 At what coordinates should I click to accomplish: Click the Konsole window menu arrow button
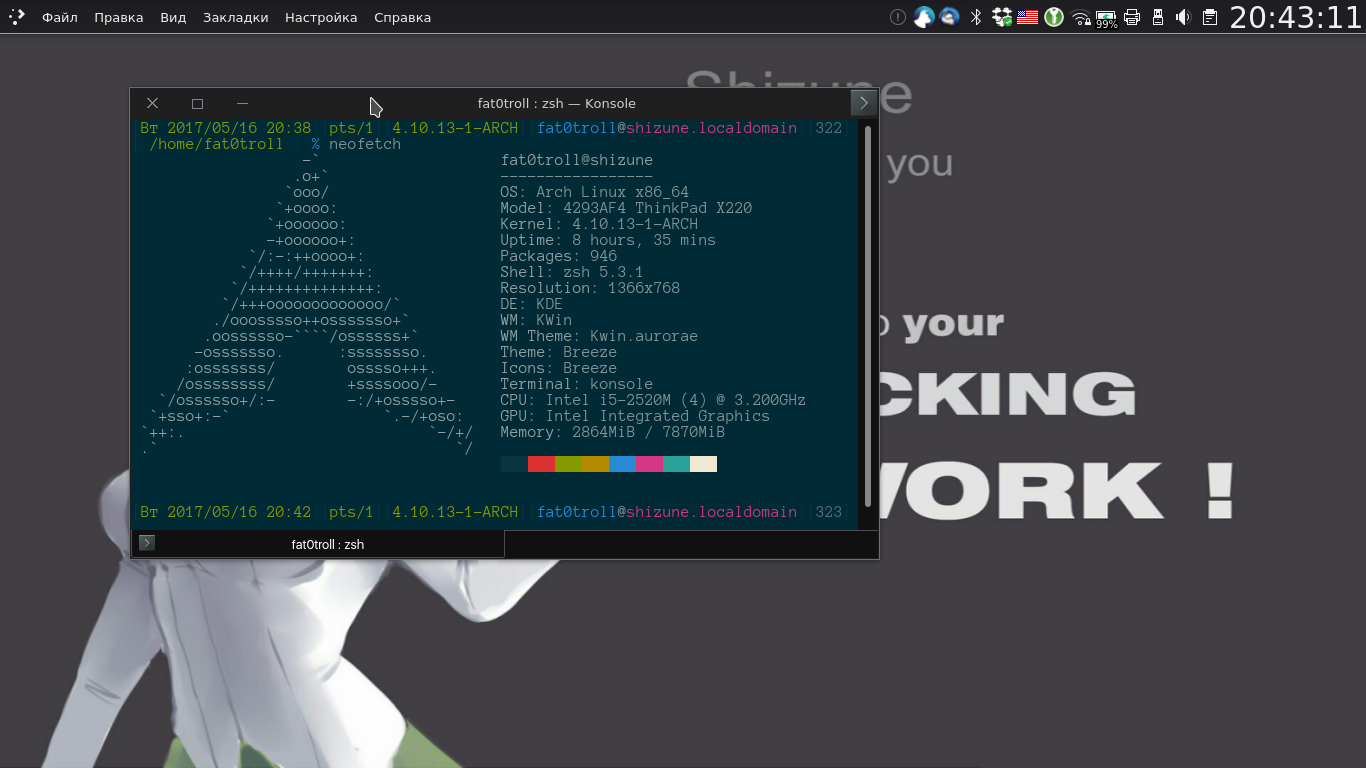click(x=863, y=102)
